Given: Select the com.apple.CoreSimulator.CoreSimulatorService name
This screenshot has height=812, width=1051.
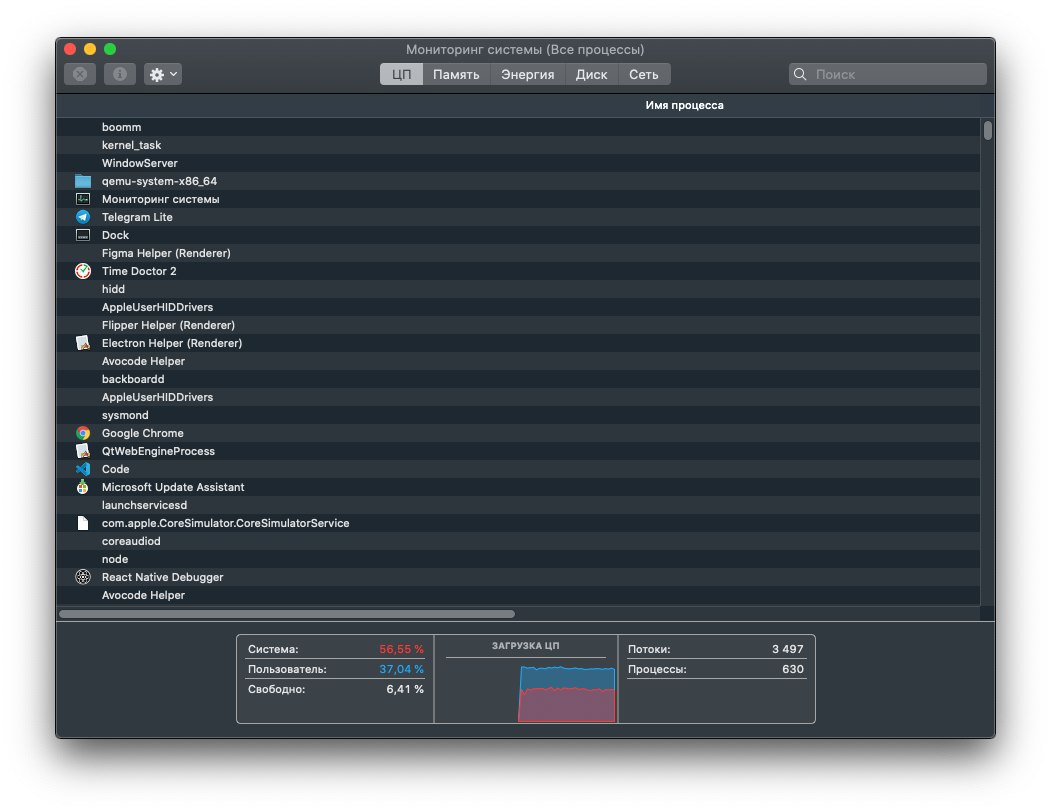Looking at the screenshot, I should pos(225,523).
